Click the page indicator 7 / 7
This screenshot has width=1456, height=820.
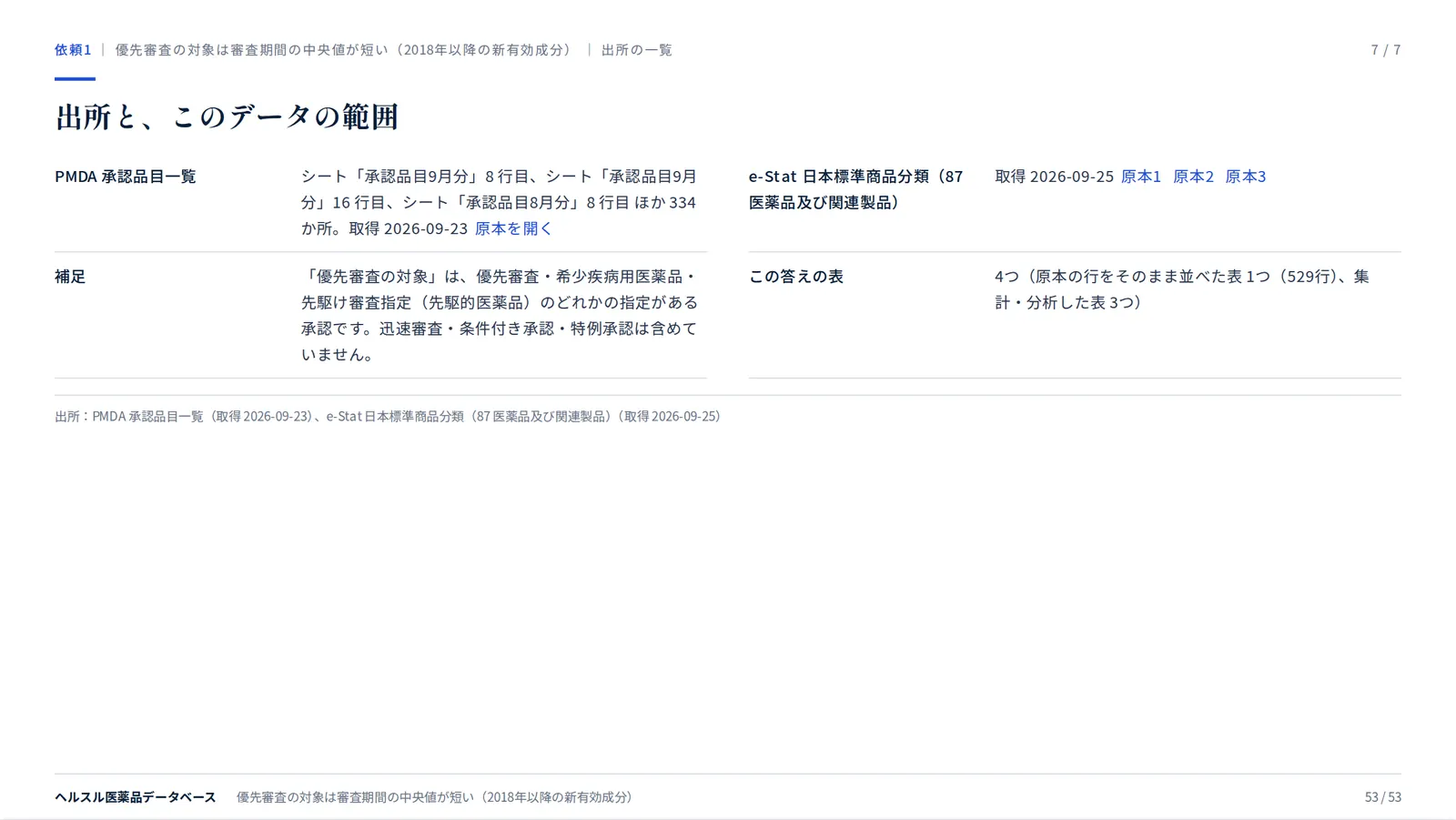(x=1386, y=50)
